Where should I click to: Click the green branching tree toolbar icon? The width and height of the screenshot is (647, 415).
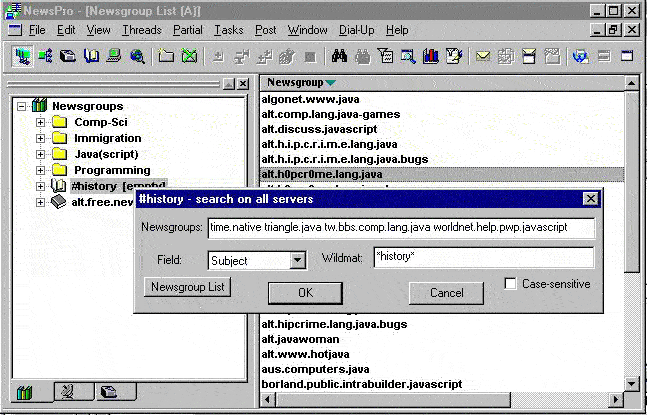point(45,56)
